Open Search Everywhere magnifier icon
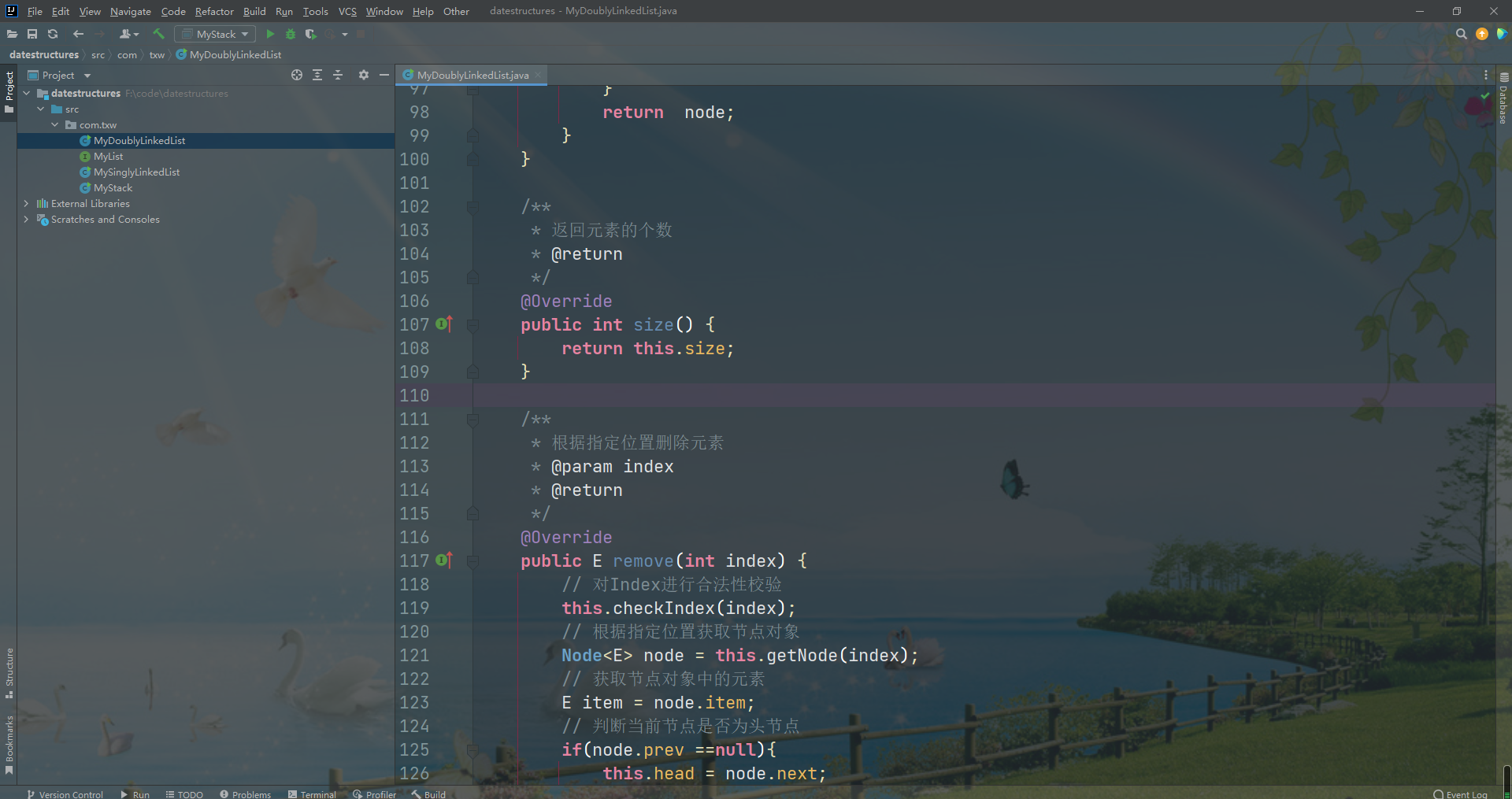Viewport: 1512px width, 799px height. click(1462, 34)
